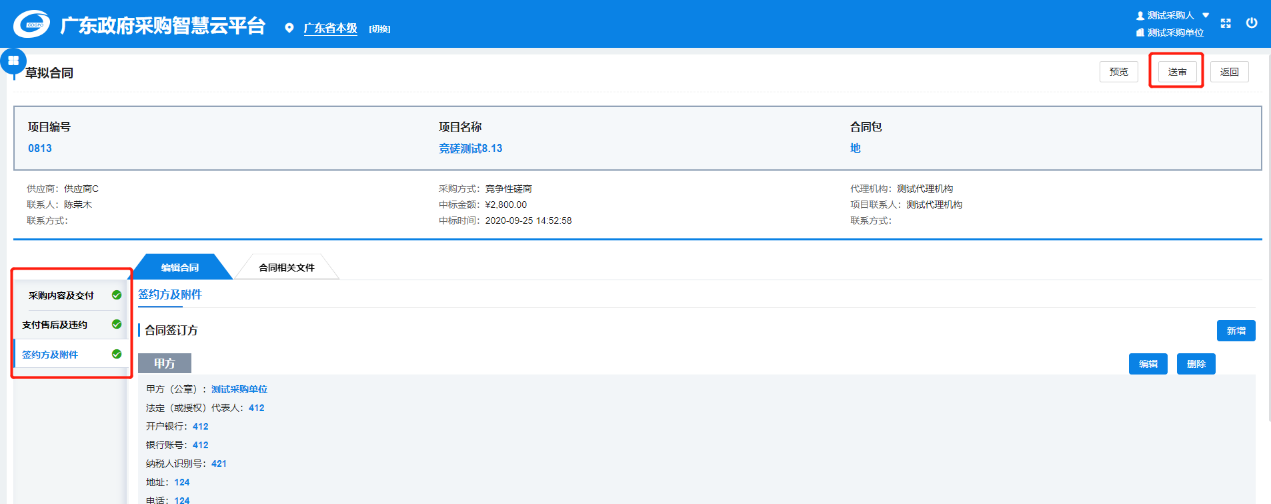Add a signing party with 新增
Screen dimensions: 1271x504
(x=1235, y=331)
